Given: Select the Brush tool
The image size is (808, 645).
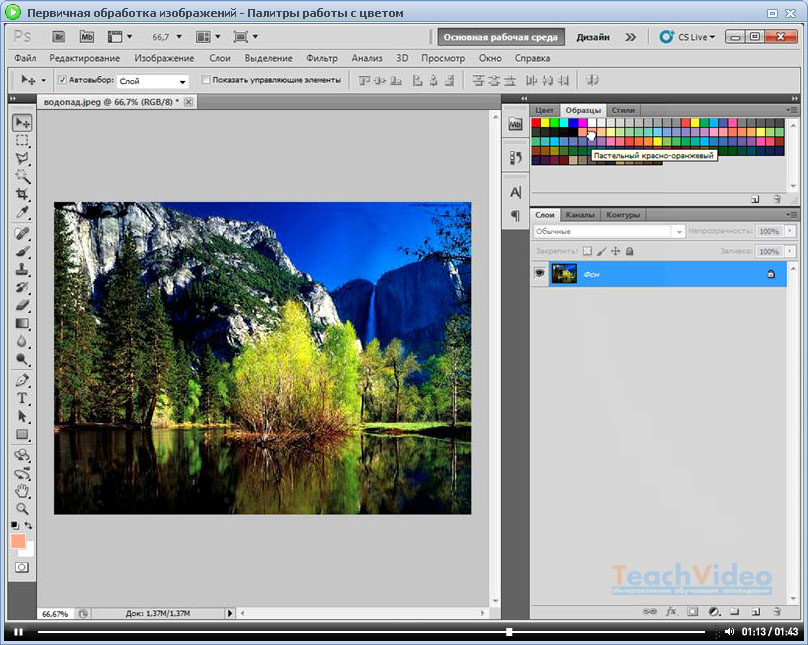Looking at the screenshot, I should [22, 252].
